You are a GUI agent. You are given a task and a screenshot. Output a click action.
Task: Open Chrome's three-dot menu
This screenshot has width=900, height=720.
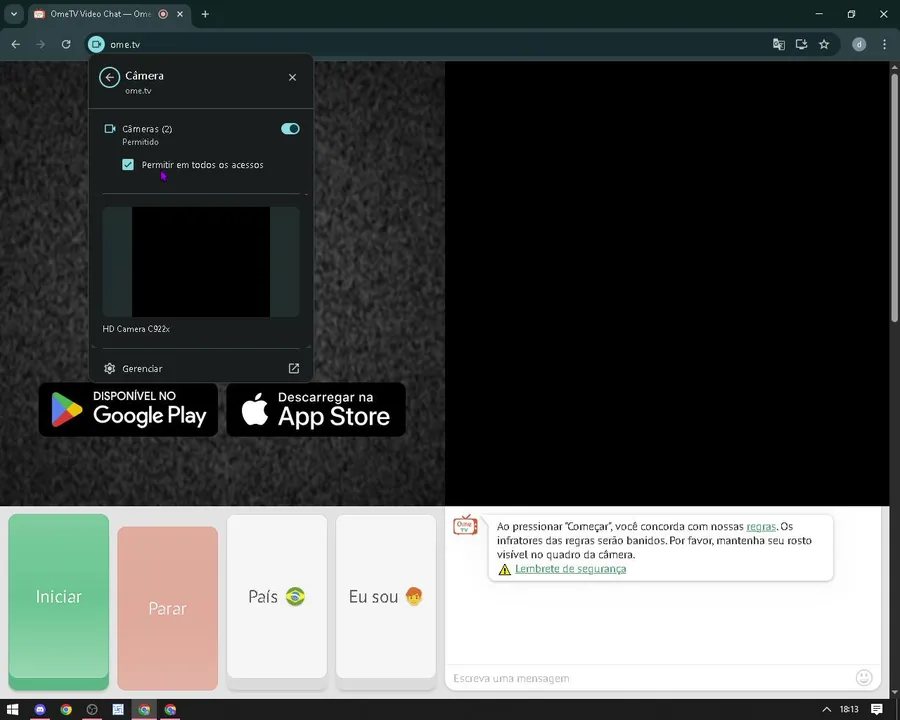(x=884, y=44)
